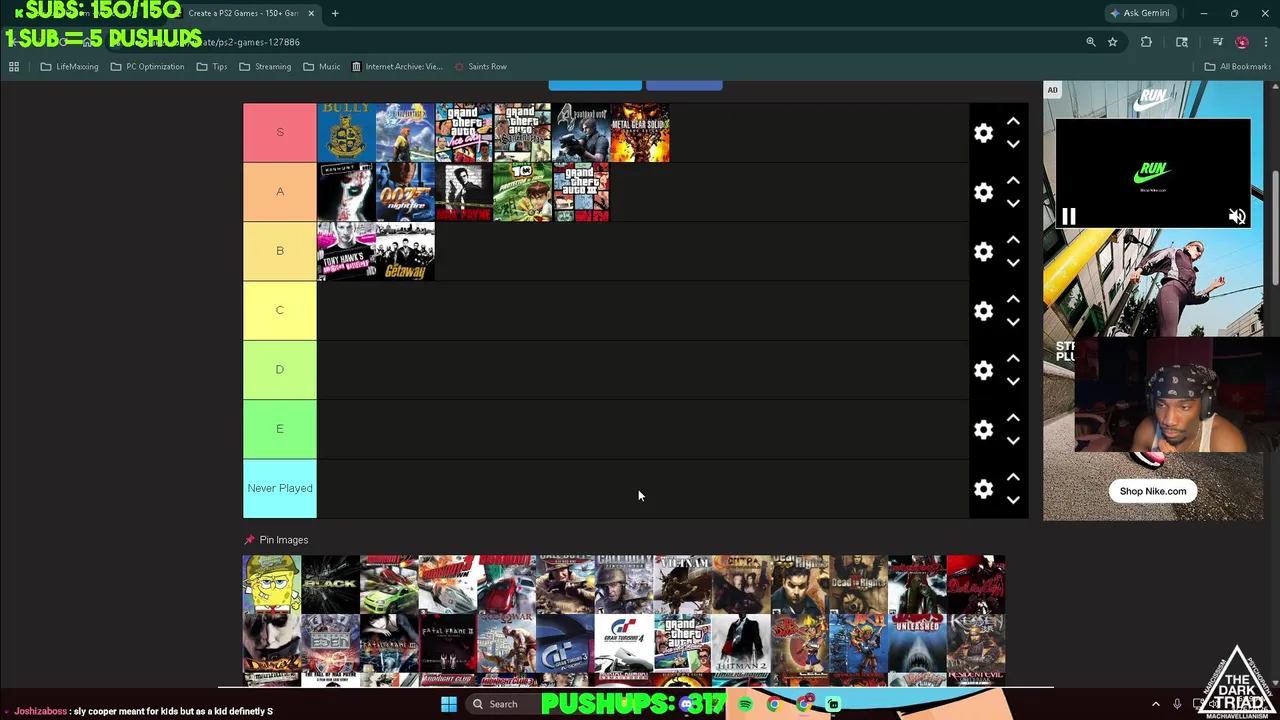Click the yellow C tier label
Image resolution: width=1280 pixels, height=720 pixels.
[280, 310]
